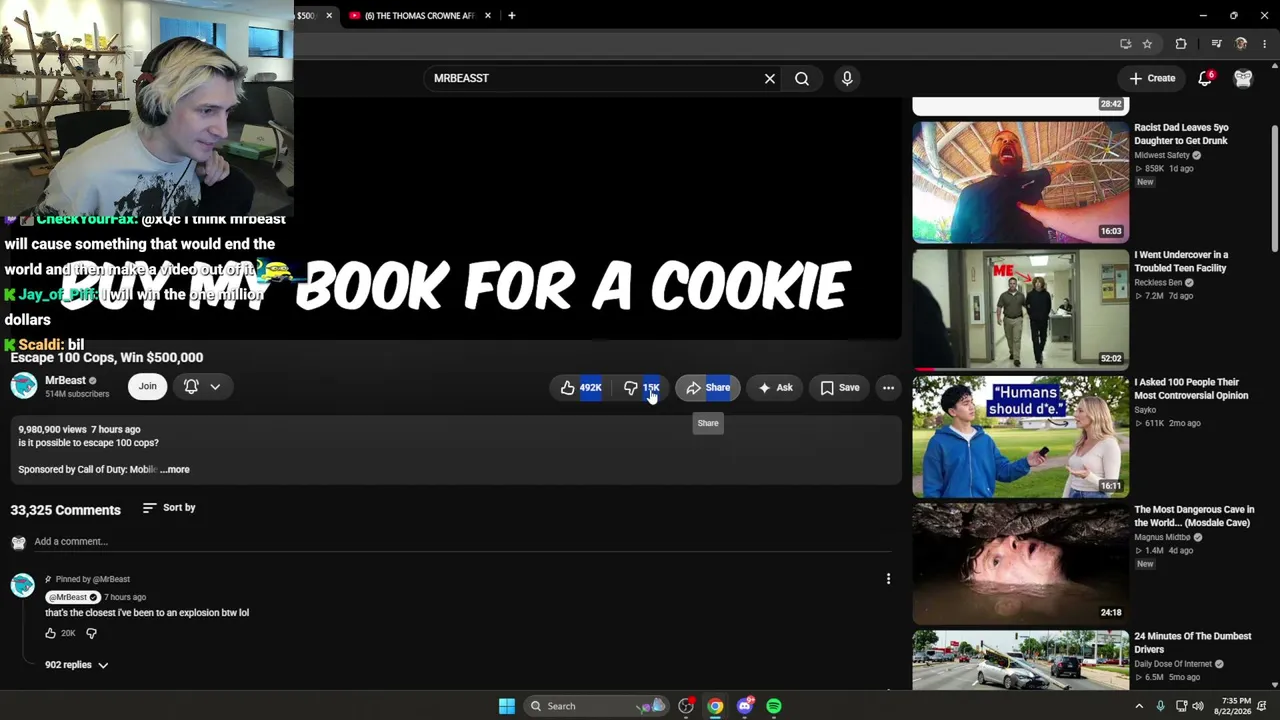The height and width of the screenshot is (720, 1280).
Task: Open options menu for pinned comment
Action: [x=888, y=578]
